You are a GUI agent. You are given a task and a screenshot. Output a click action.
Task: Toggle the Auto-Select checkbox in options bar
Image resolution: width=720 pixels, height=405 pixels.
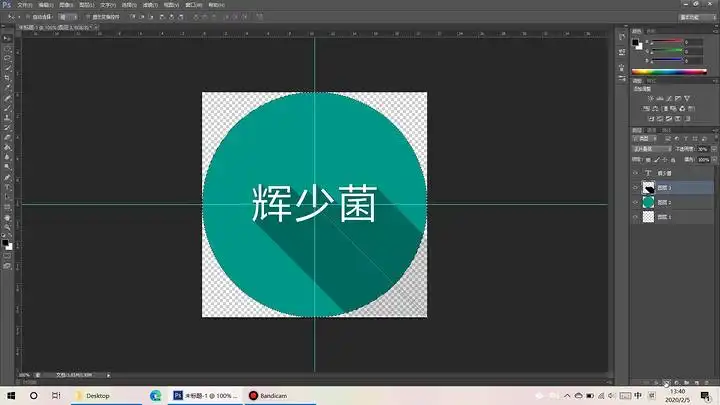pos(31,18)
